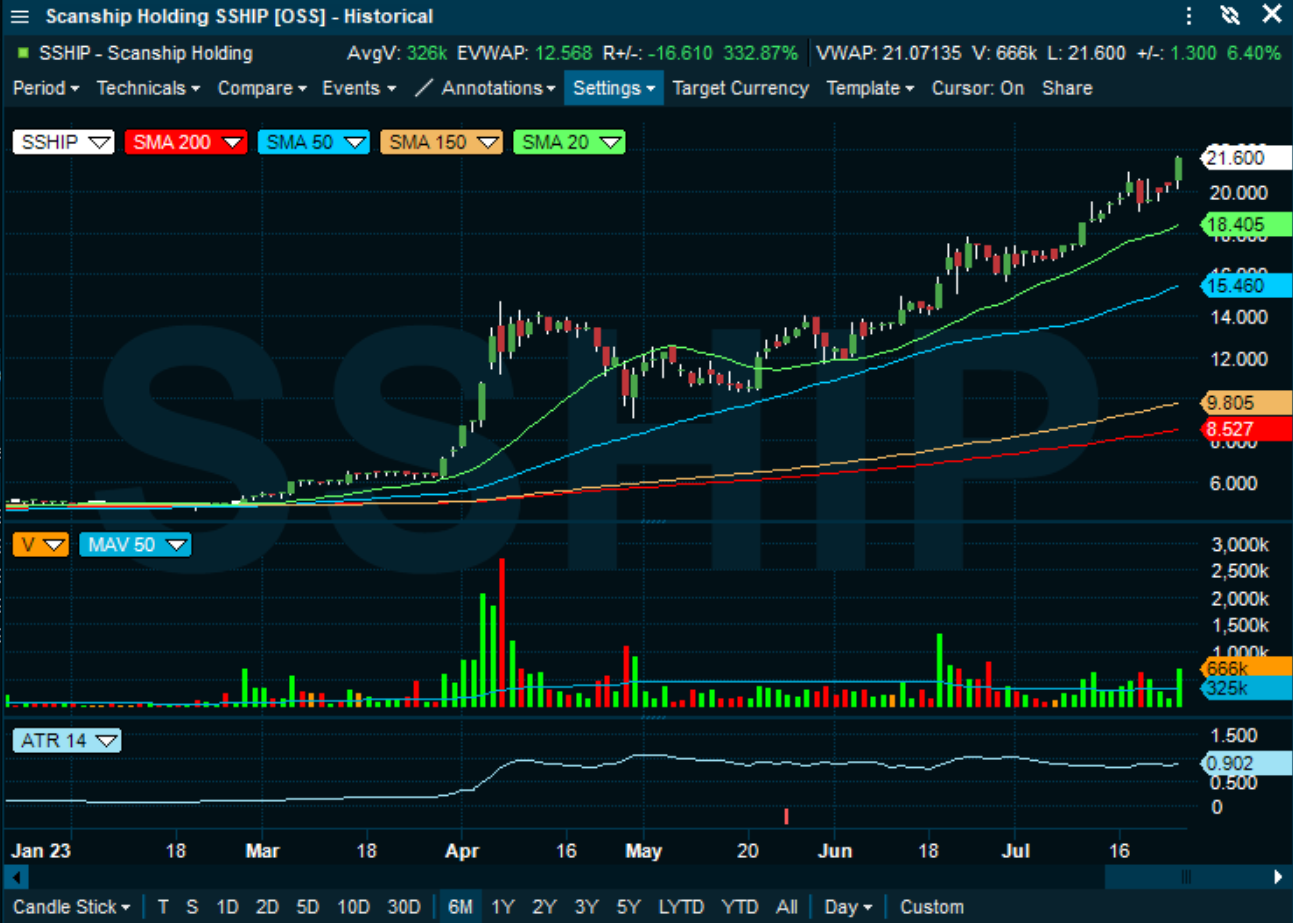1293x923 pixels.
Task: Click the Custom range button
Action: [931, 907]
